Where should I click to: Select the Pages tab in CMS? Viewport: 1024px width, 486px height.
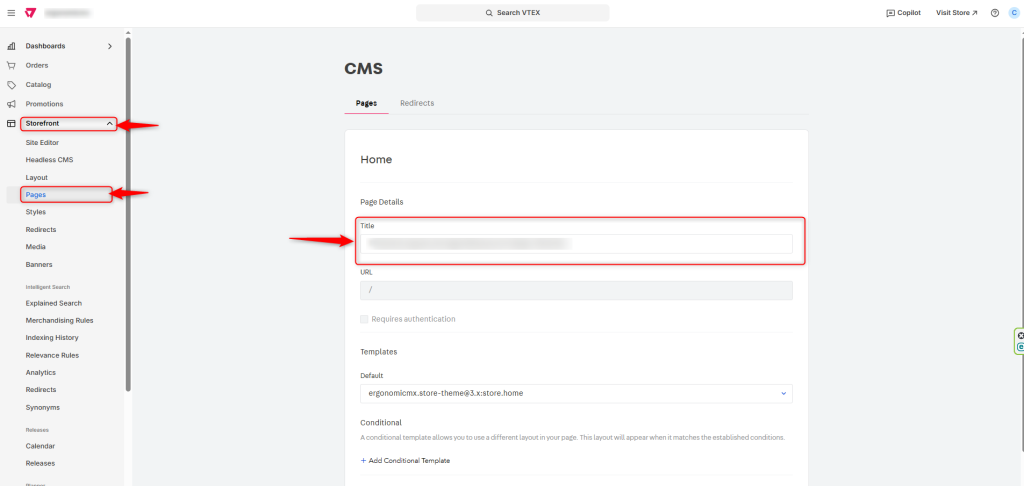click(x=366, y=103)
